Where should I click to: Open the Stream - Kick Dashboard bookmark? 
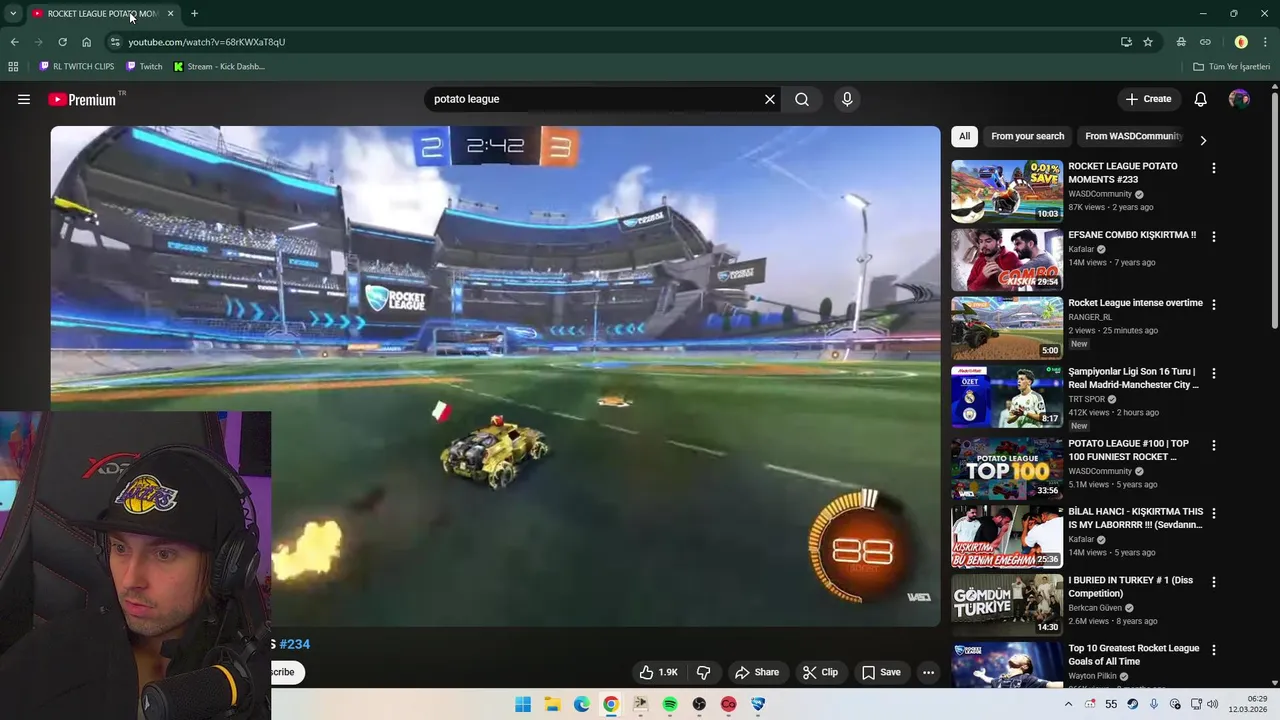tap(219, 67)
